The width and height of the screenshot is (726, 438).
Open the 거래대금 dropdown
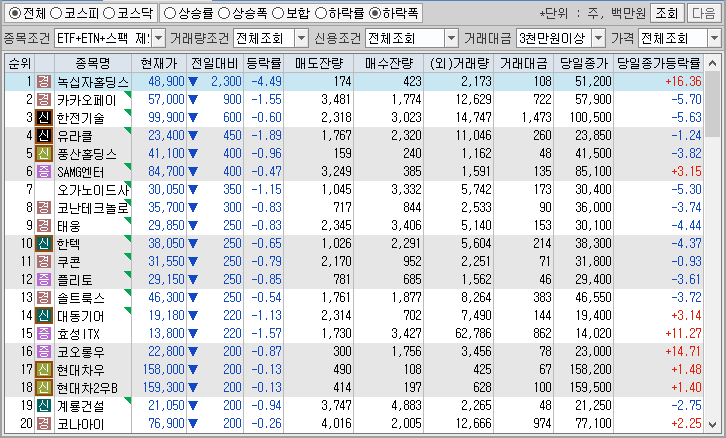[x=599, y=38]
